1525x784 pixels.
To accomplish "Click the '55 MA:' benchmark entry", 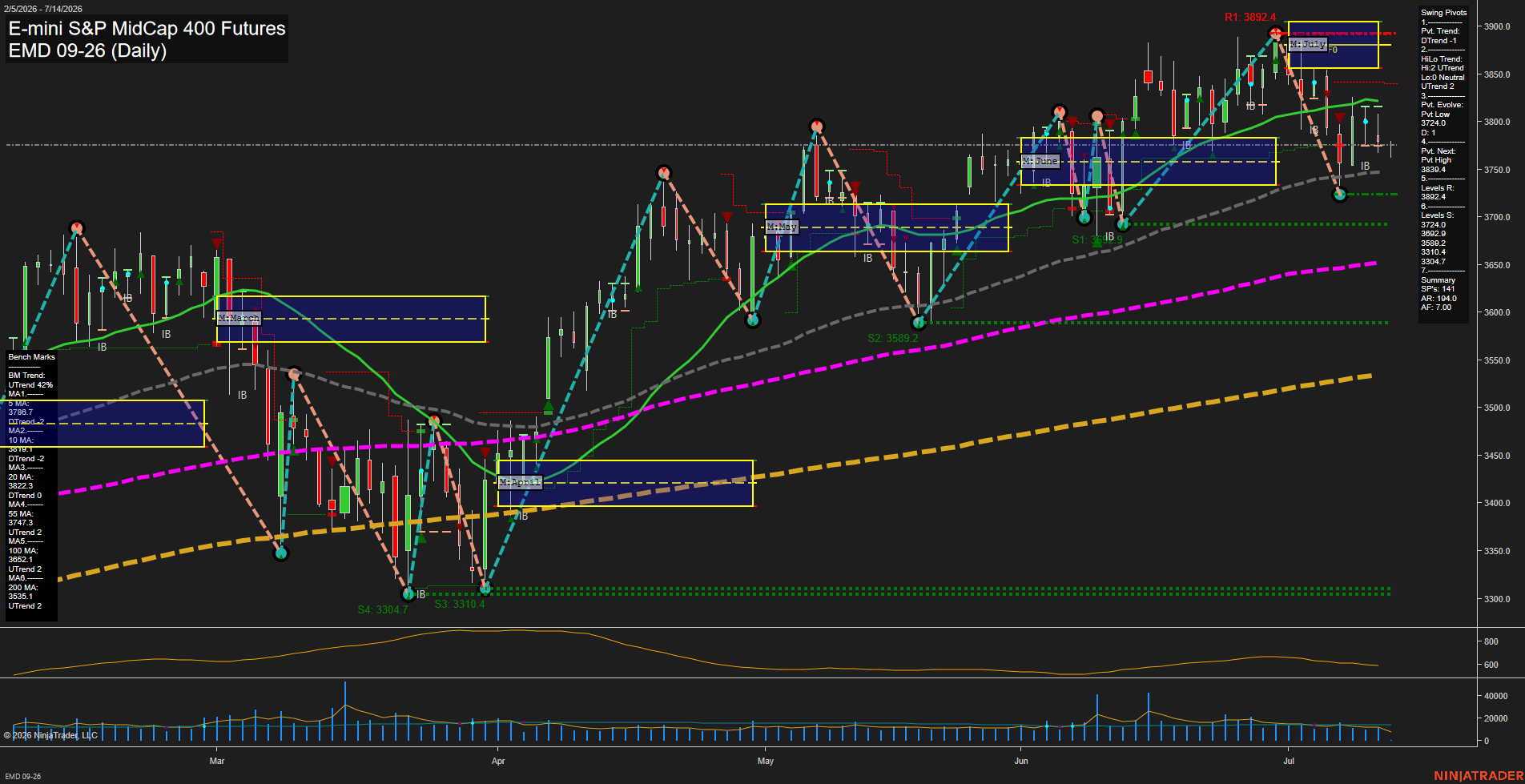I will coord(21,514).
